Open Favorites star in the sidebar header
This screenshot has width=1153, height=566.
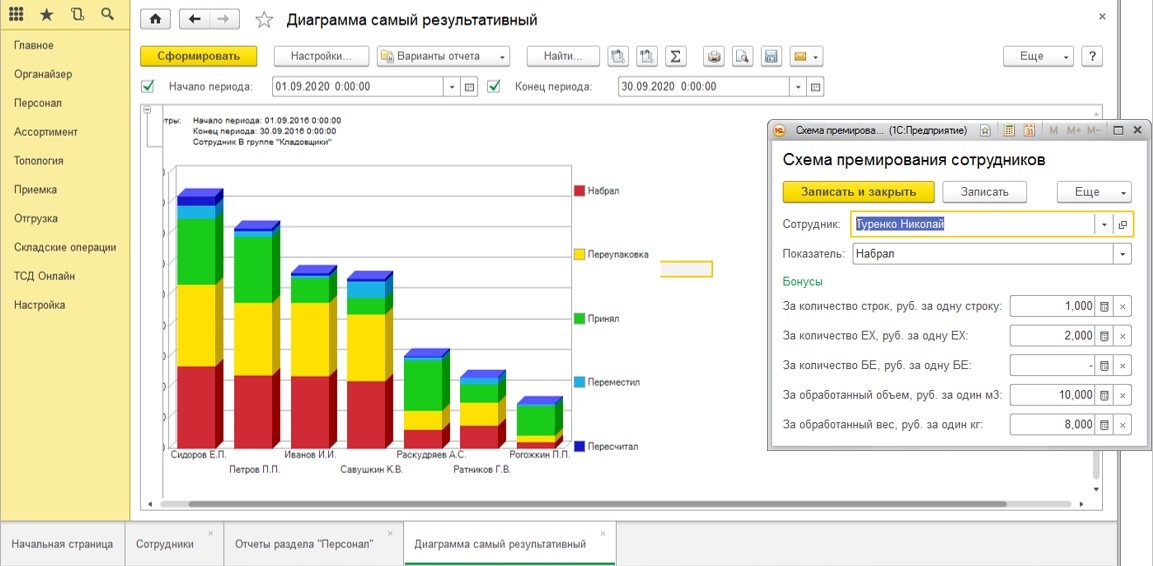point(47,14)
